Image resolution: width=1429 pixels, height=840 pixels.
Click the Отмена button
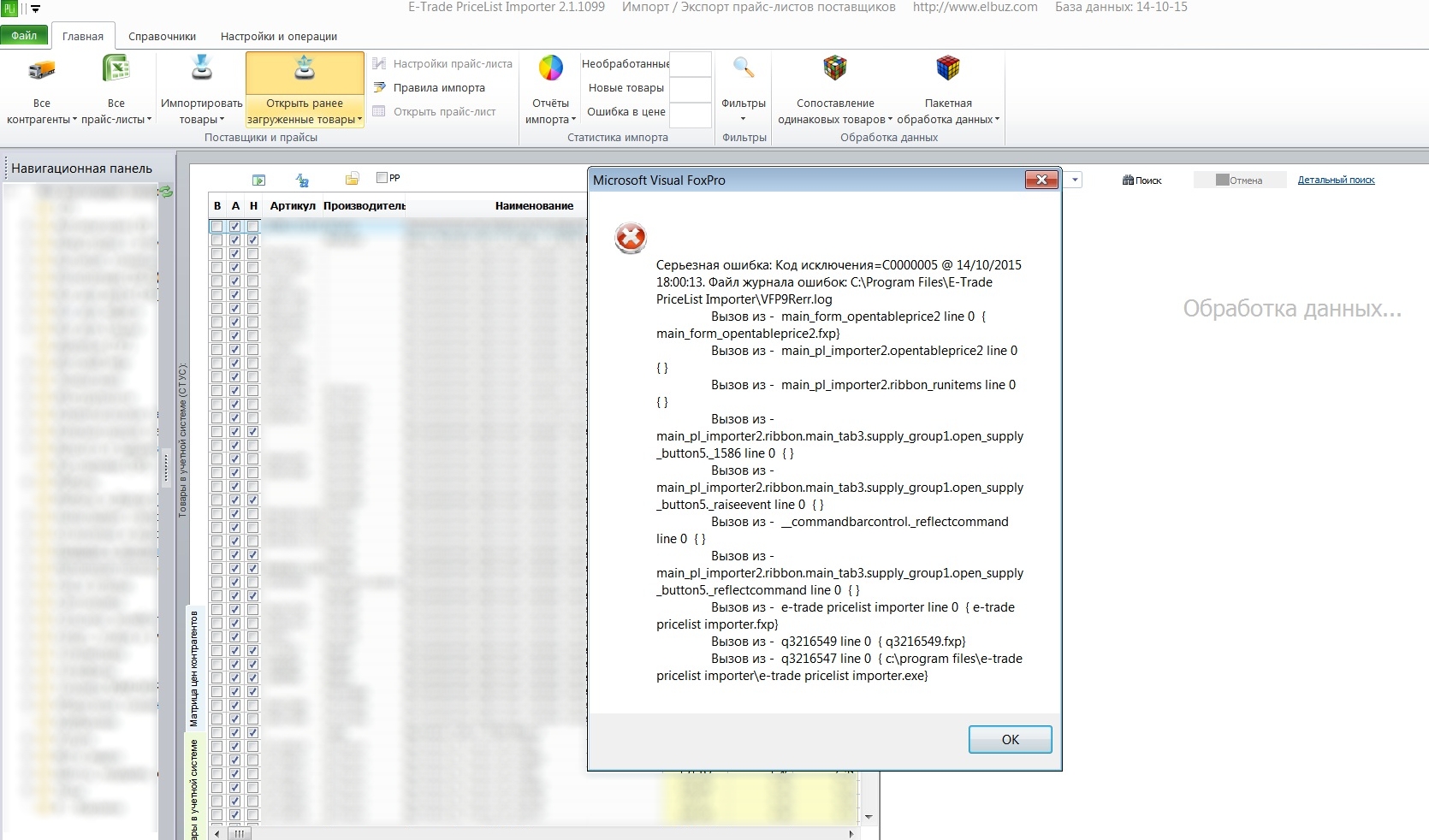1240,180
